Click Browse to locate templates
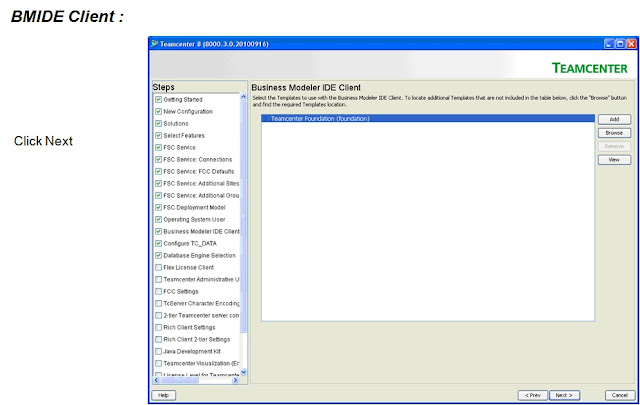Image resolution: width=640 pixels, height=405 pixels. coord(614,133)
